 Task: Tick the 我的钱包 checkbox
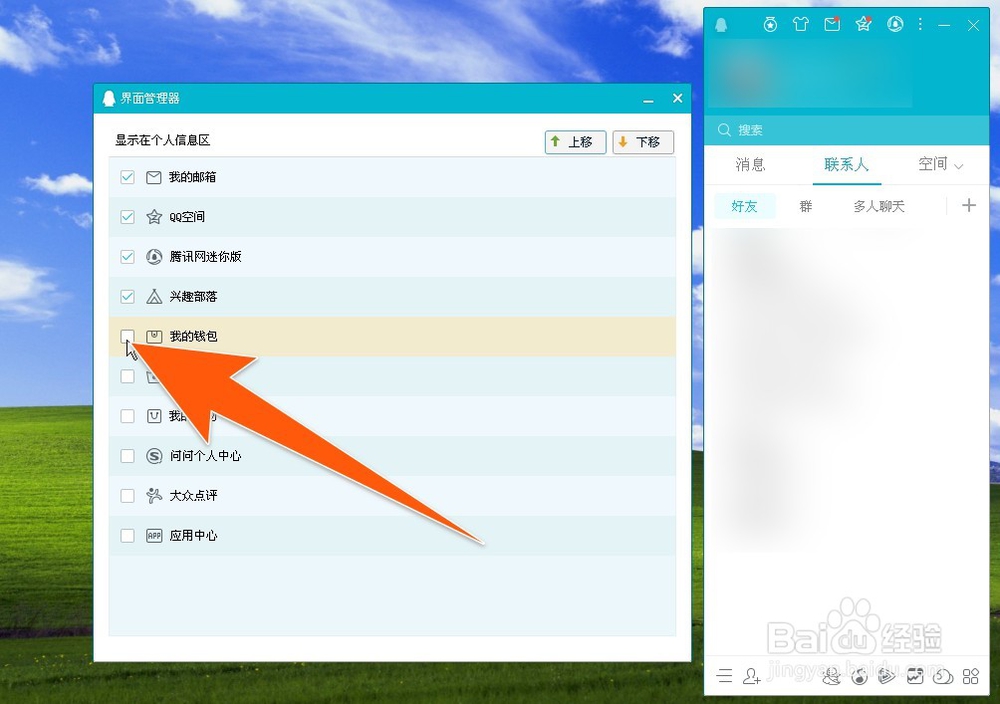pyautogui.click(x=128, y=336)
